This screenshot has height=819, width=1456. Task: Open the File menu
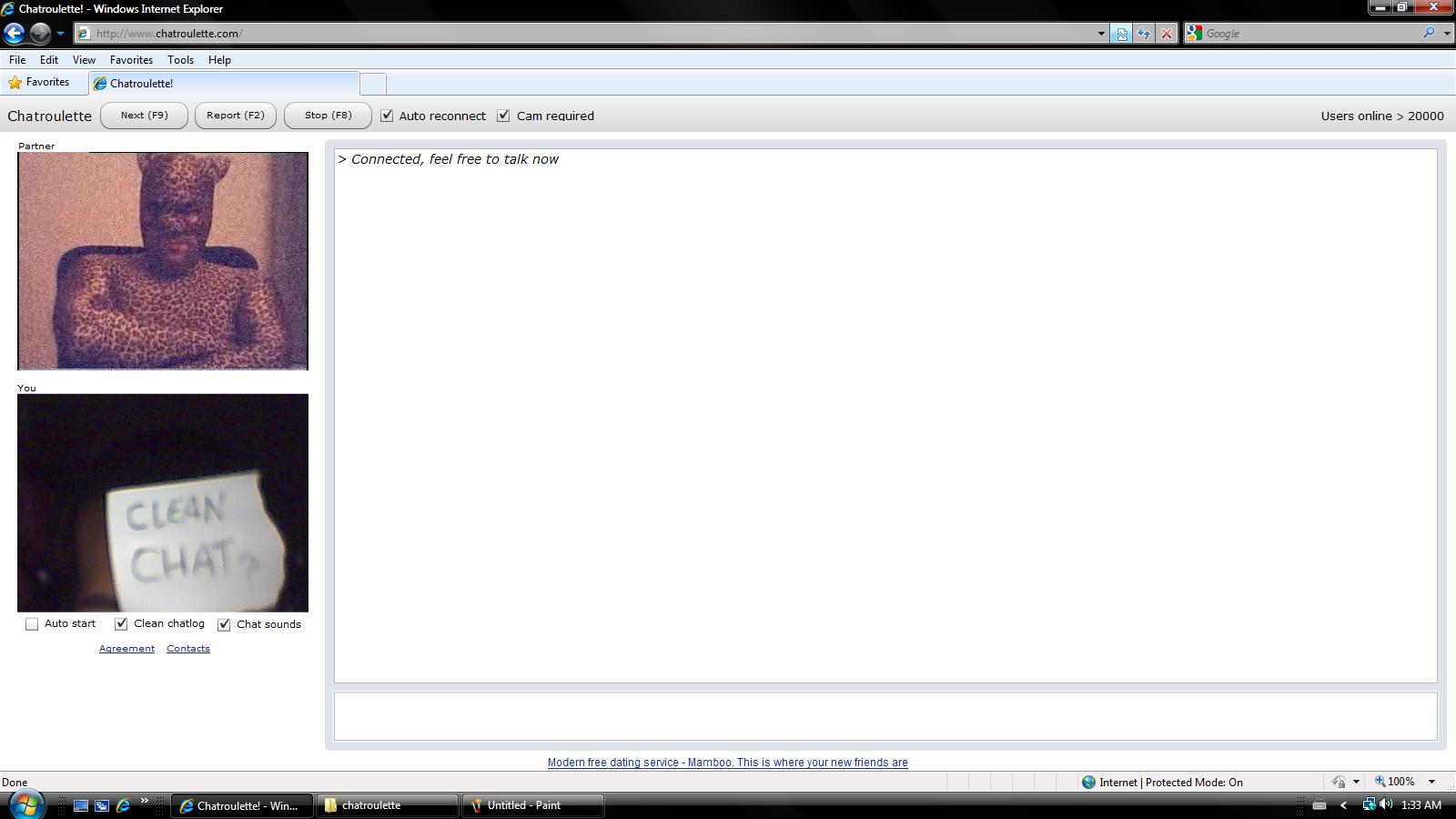(x=17, y=60)
